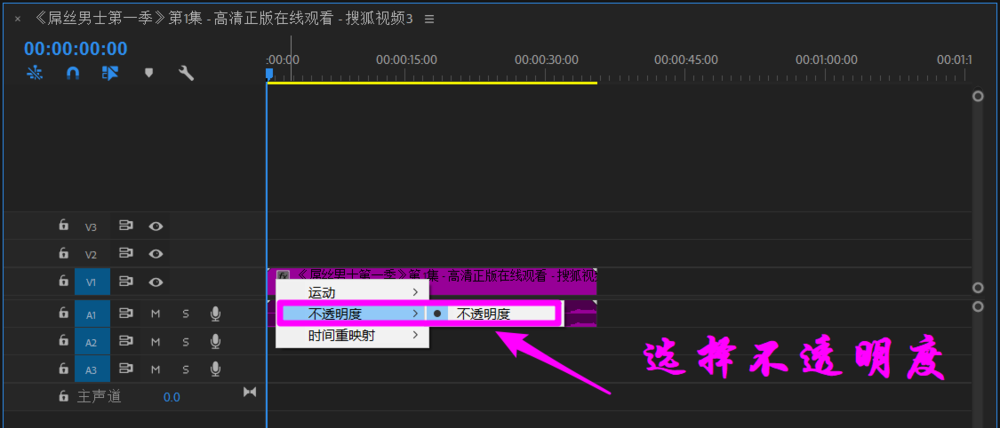
Task: Click master track output icon beside 0.0
Action: click(x=249, y=392)
